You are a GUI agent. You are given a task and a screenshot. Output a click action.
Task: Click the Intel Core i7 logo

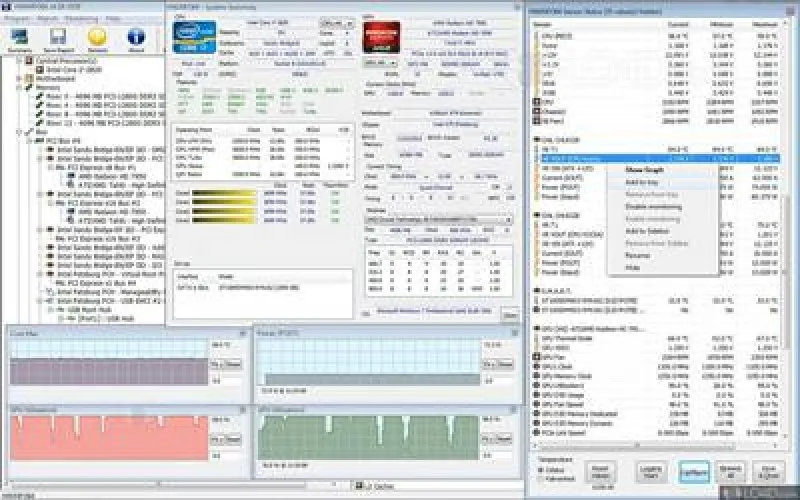coord(194,37)
